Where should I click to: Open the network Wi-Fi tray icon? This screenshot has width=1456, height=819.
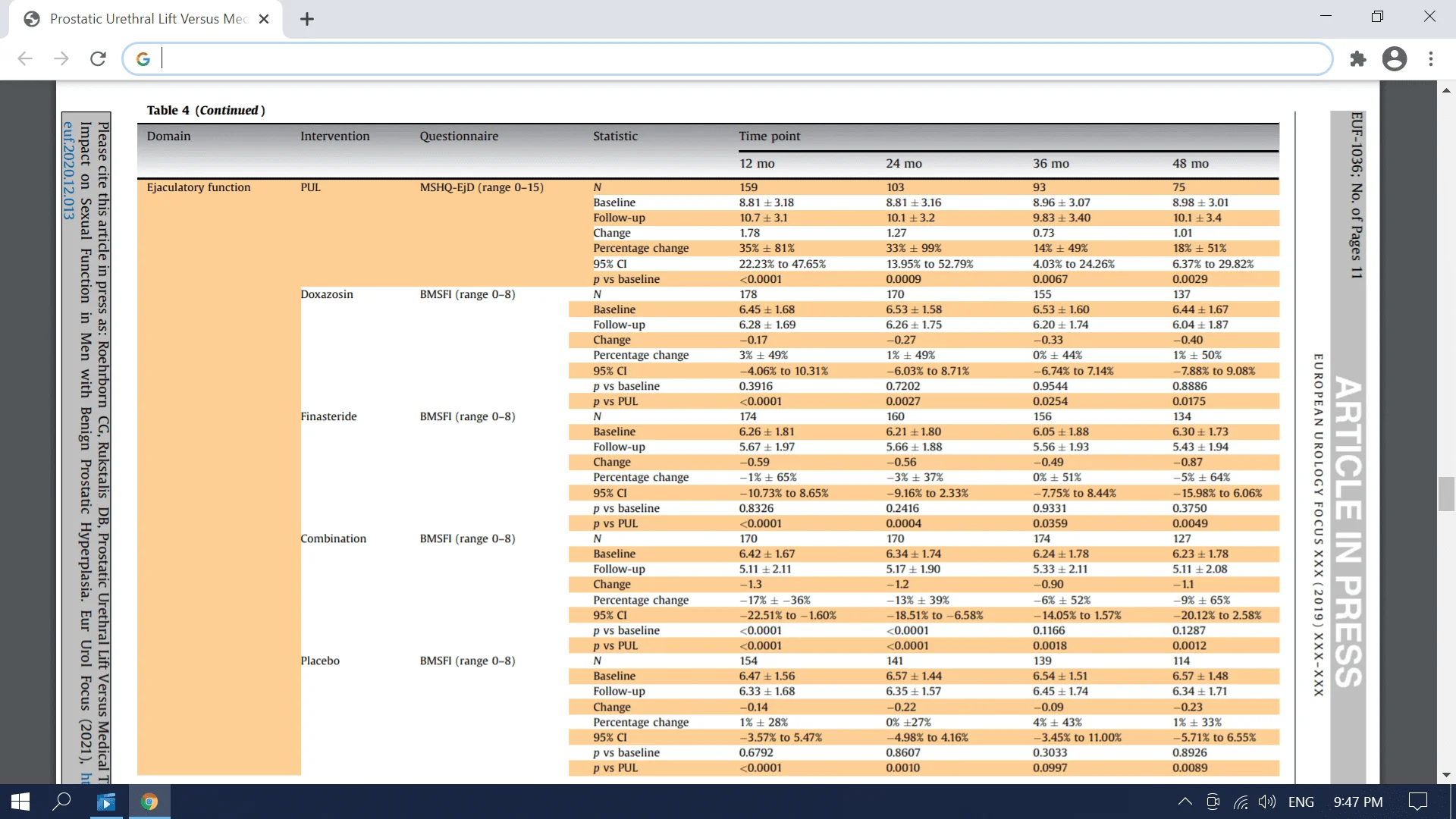coord(1241,802)
